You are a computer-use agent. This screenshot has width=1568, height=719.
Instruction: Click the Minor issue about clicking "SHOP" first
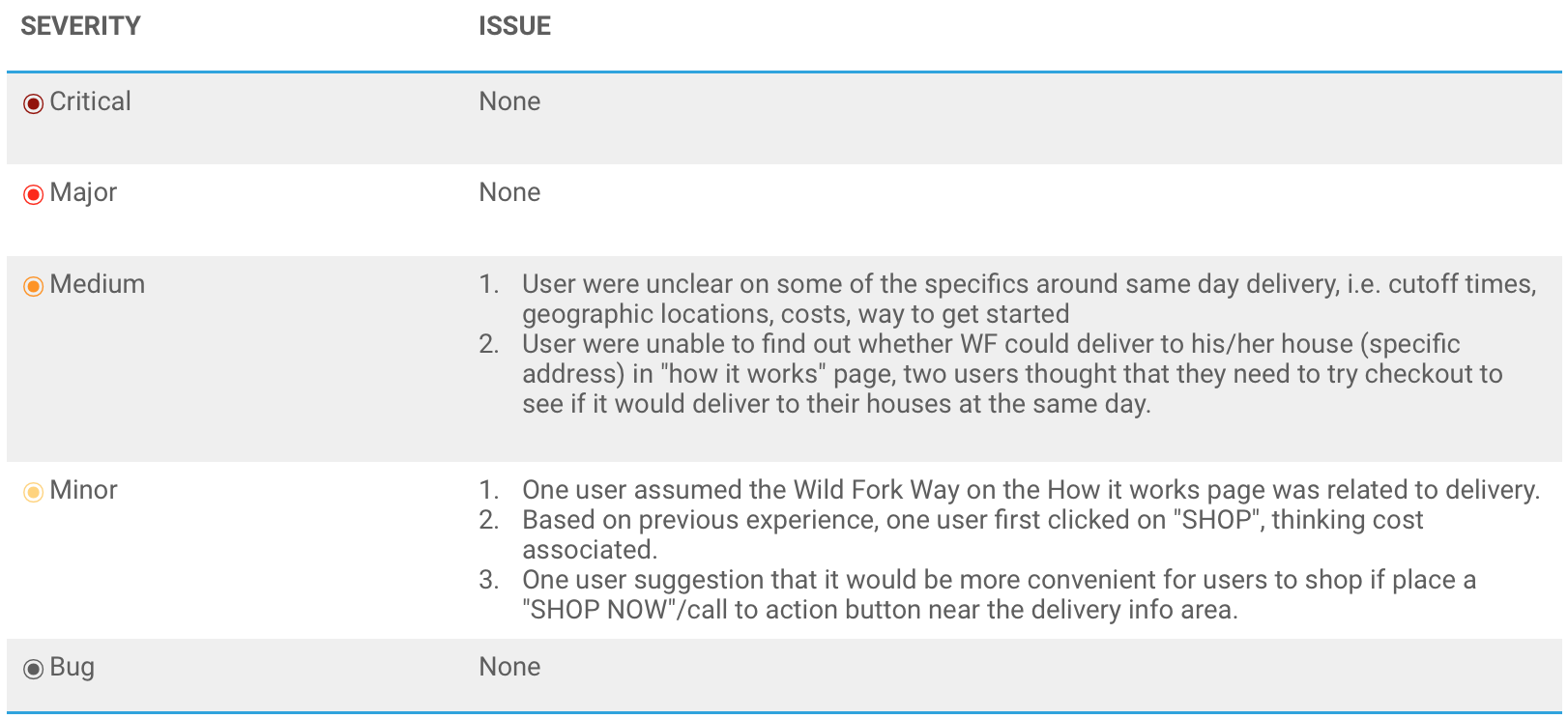click(973, 533)
